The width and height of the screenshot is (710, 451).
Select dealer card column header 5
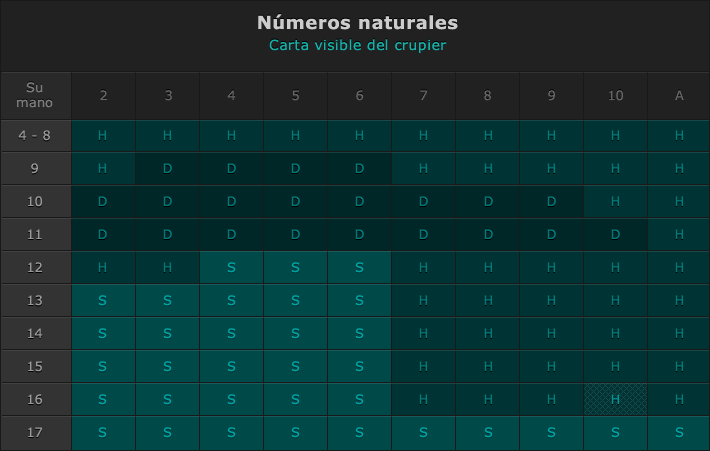296,96
